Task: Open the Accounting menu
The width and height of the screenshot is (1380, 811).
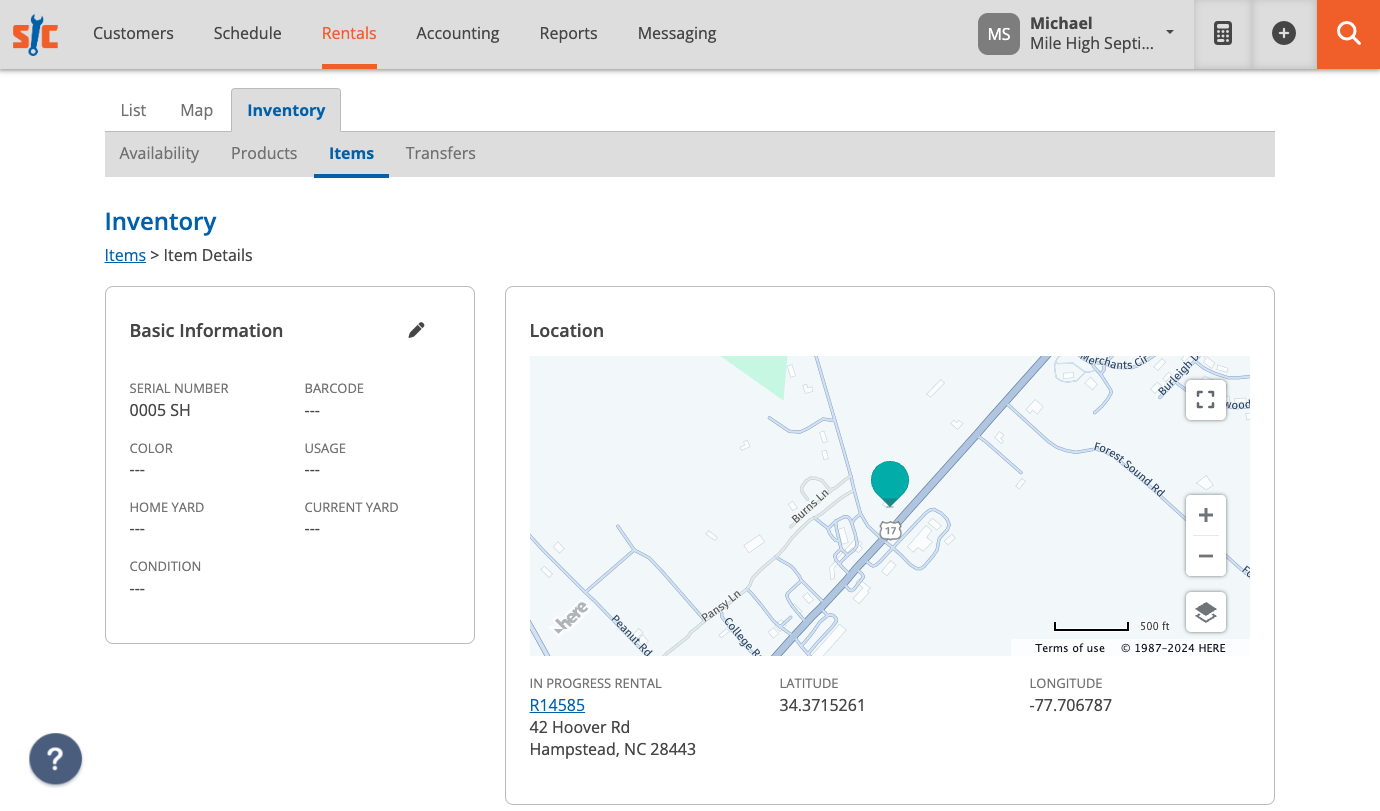Action: pos(458,33)
